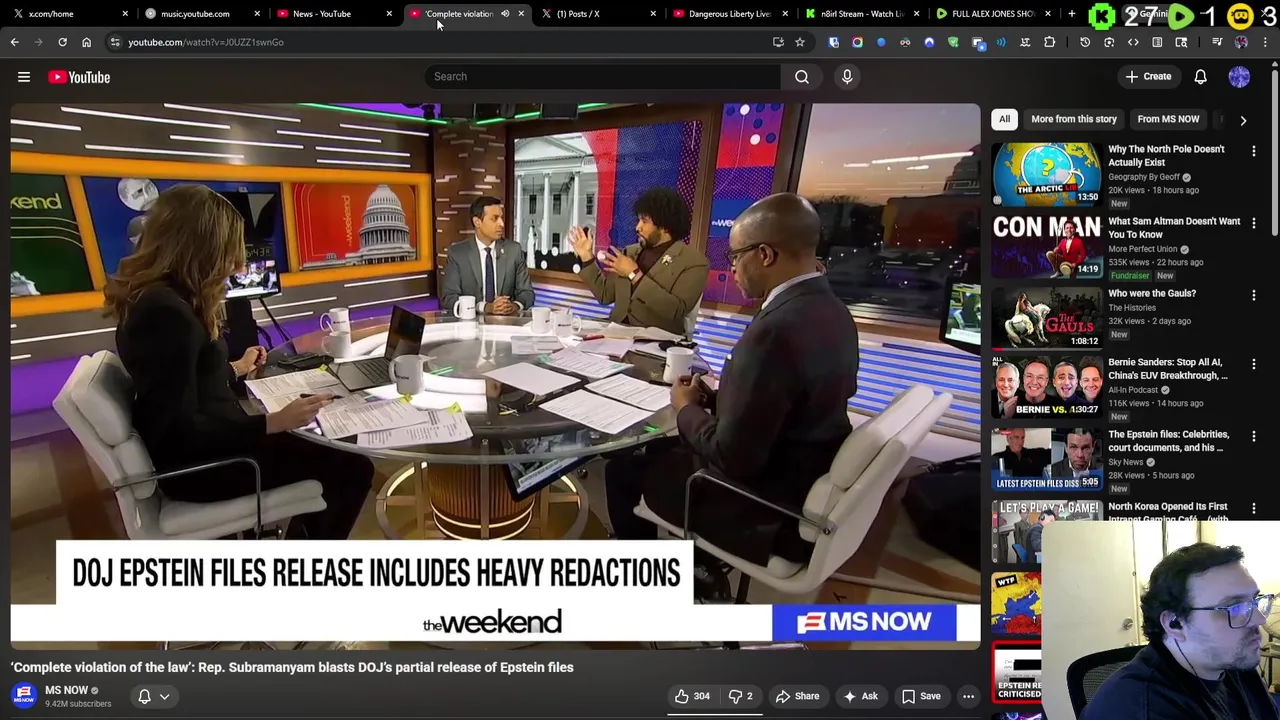Toggle the side panel icon
Image resolution: width=1280 pixels, height=720 pixels.
tap(1157, 42)
